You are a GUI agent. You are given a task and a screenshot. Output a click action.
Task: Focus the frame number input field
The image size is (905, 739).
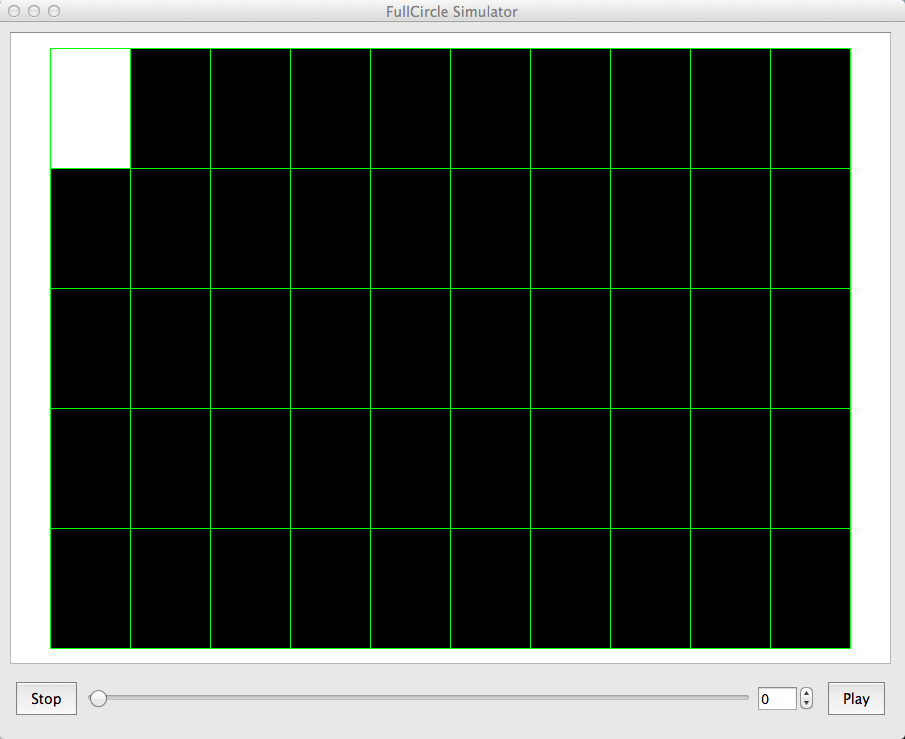(777, 699)
